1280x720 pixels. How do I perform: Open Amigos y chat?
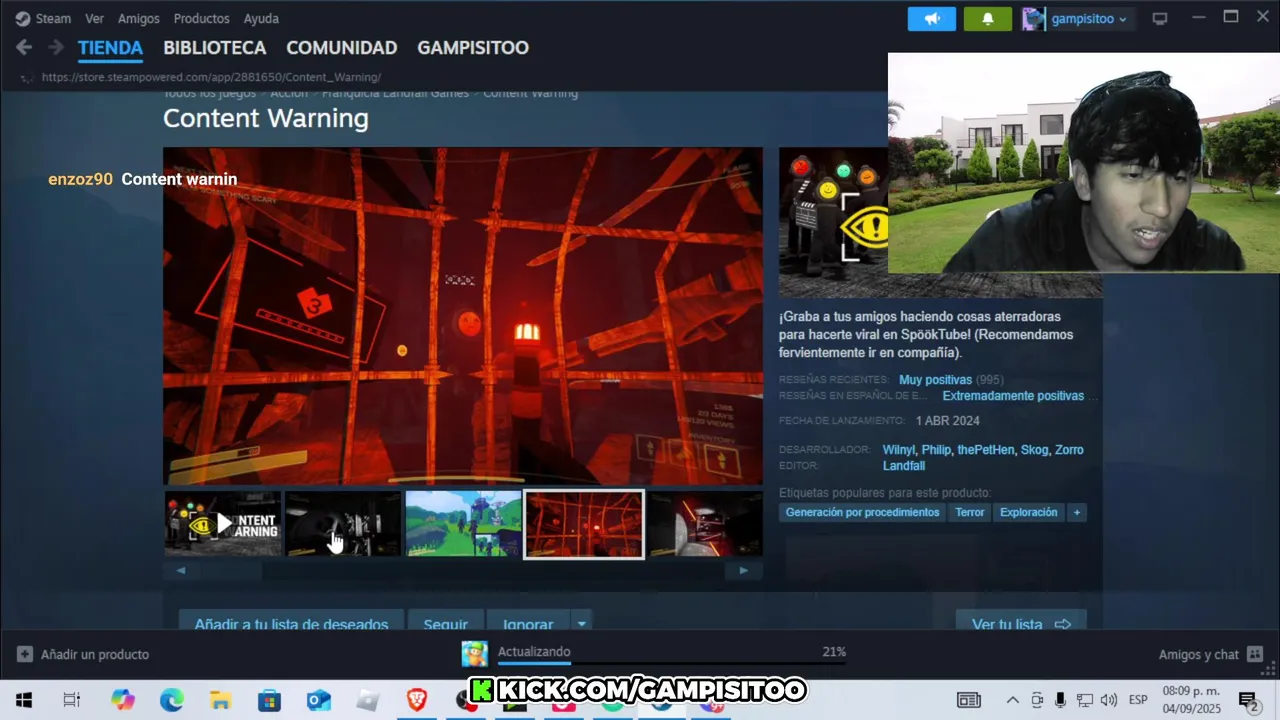pyautogui.click(x=1211, y=654)
